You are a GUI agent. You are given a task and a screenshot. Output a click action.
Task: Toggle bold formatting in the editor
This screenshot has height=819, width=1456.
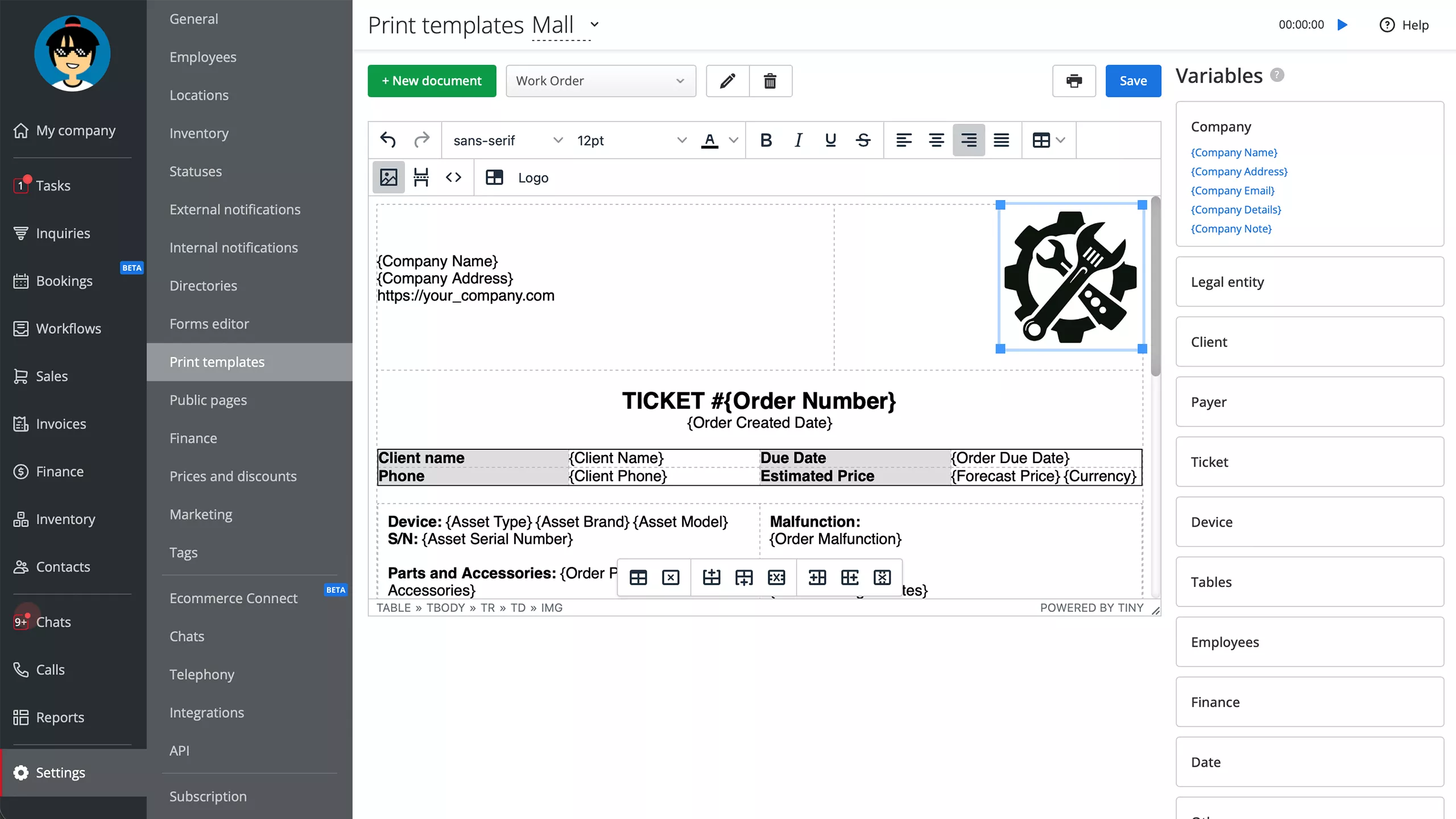coord(766,140)
